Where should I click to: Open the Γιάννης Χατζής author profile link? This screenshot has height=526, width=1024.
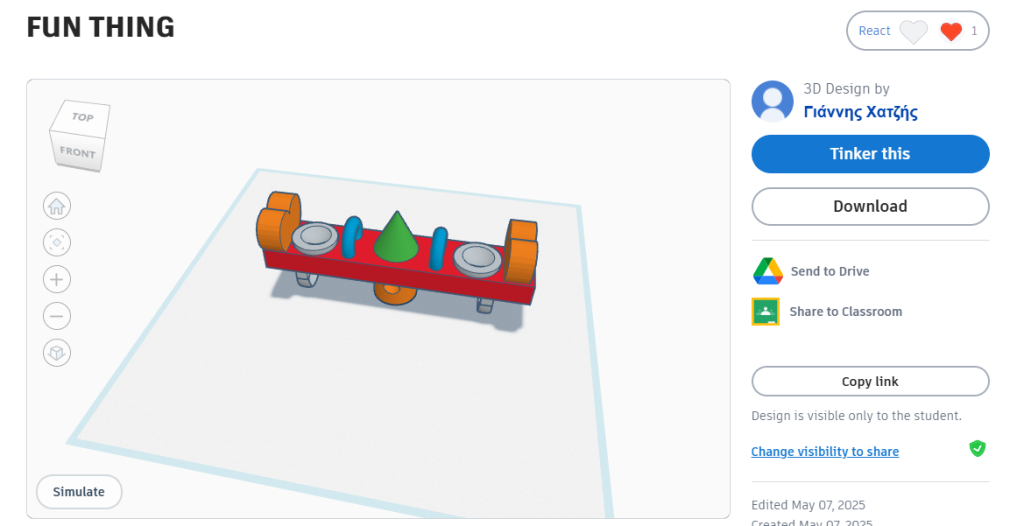[860, 112]
